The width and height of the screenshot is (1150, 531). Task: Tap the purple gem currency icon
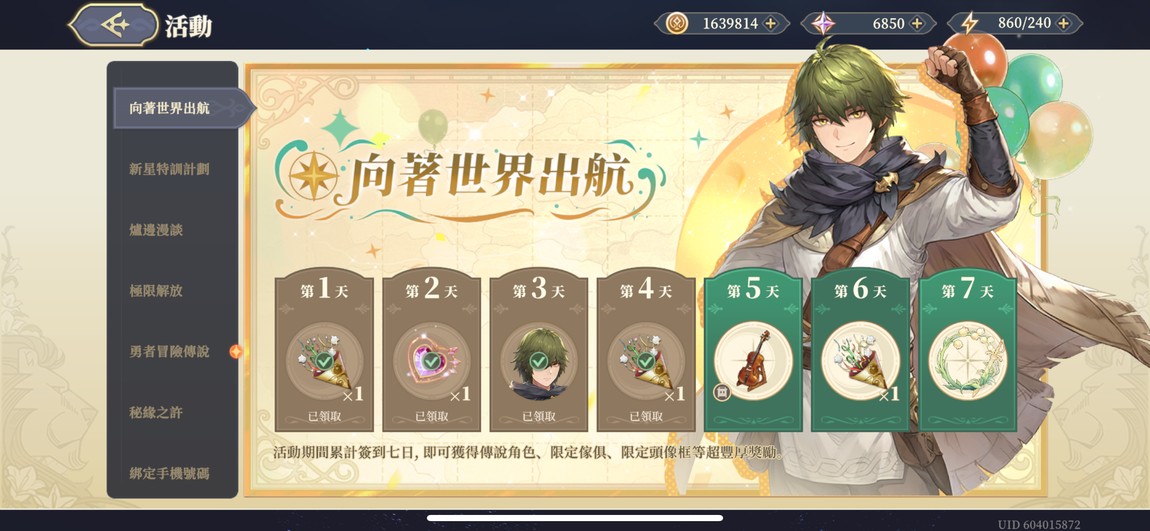pos(823,23)
